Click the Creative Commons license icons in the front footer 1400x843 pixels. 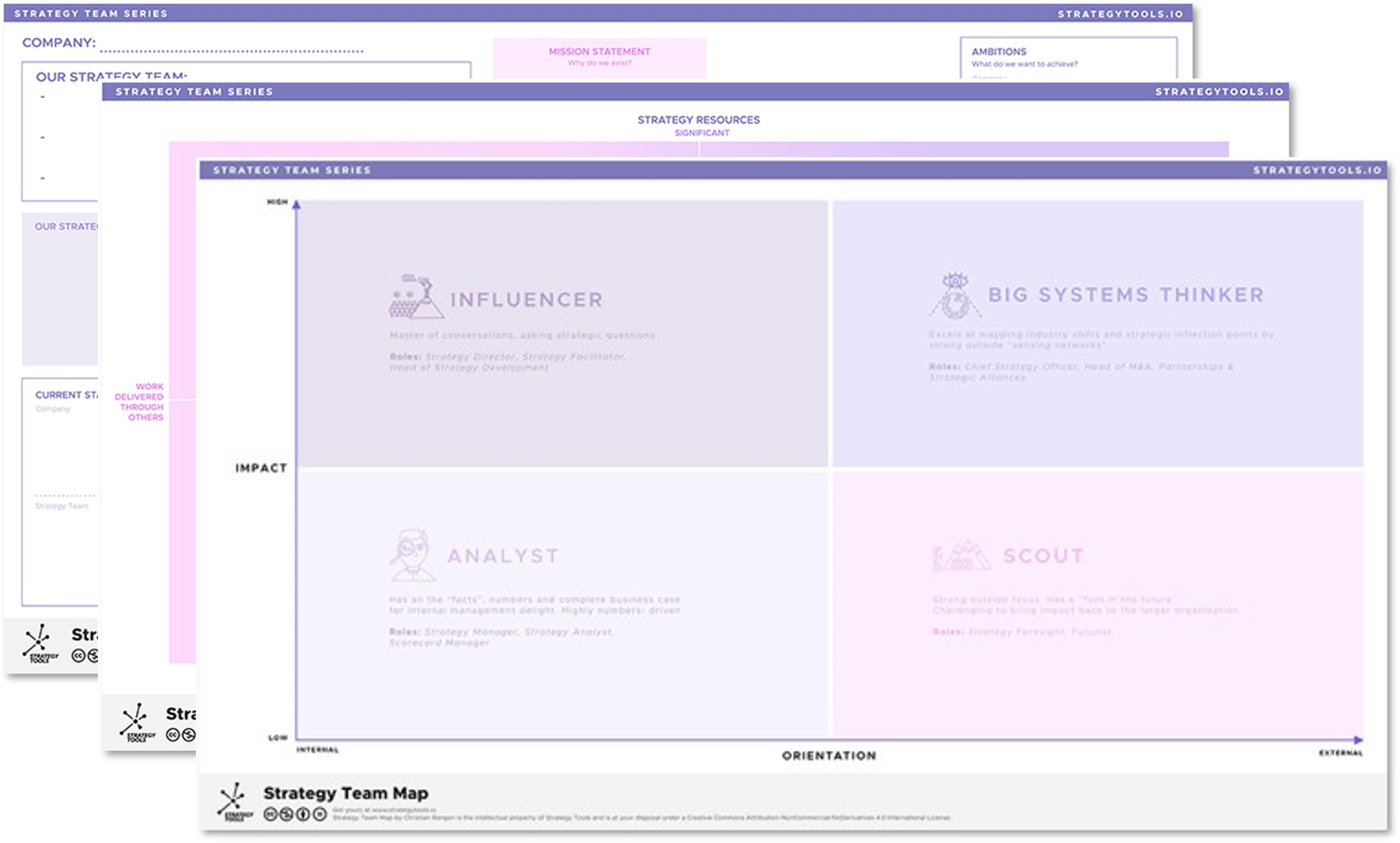(295, 815)
